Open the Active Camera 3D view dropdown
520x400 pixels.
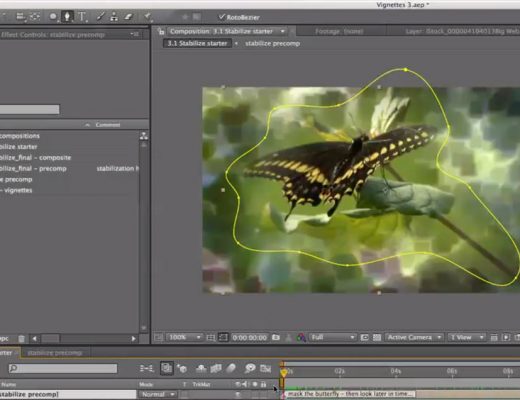(414, 337)
